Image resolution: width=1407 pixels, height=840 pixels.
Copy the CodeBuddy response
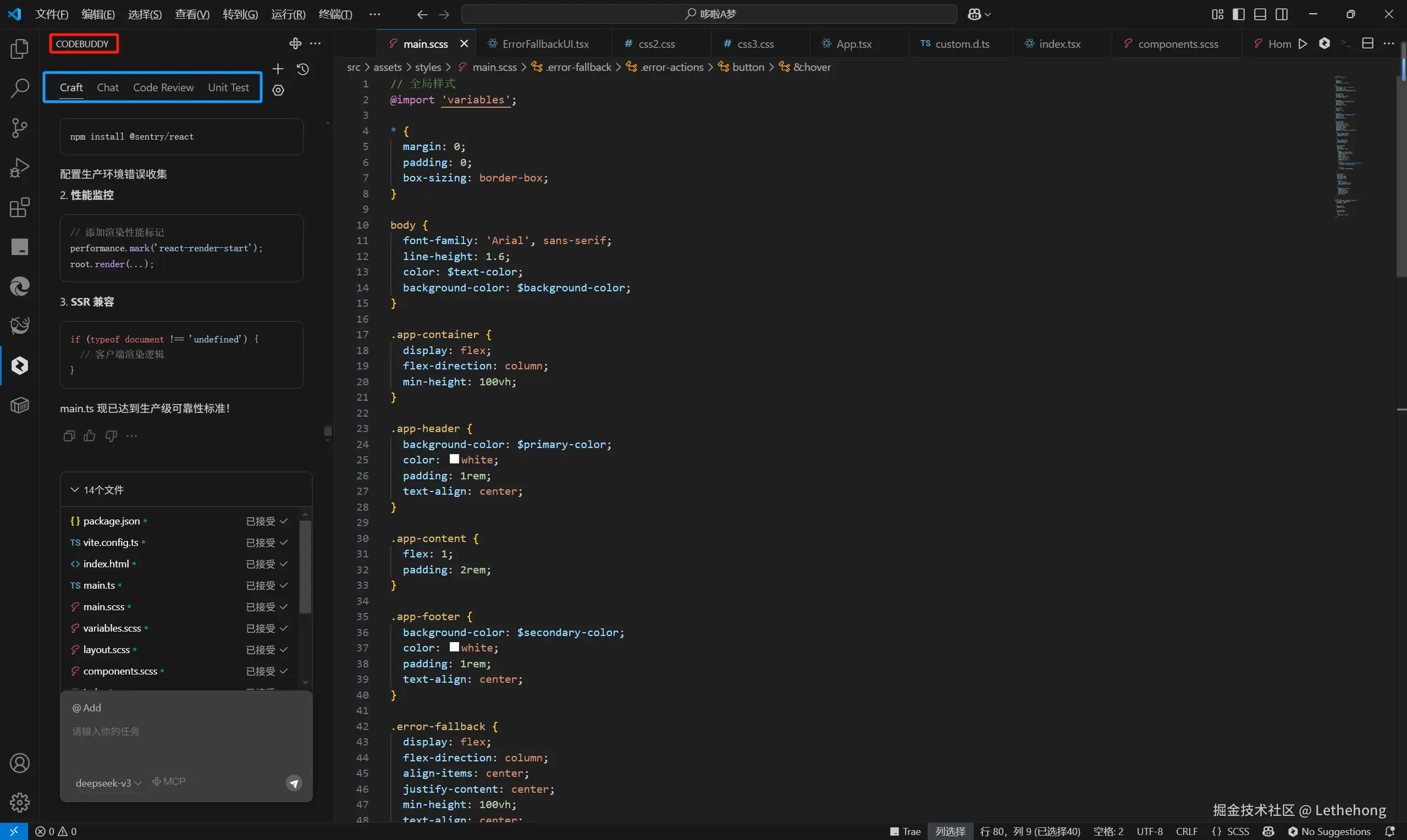(x=69, y=436)
